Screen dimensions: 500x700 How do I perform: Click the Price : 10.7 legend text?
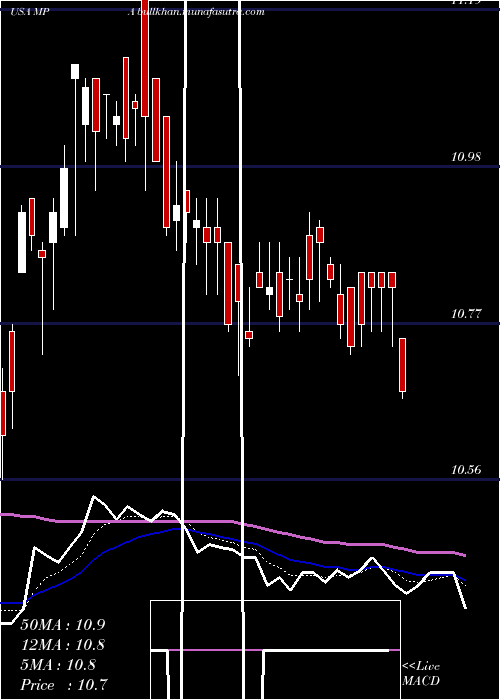[x=64, y=685]
